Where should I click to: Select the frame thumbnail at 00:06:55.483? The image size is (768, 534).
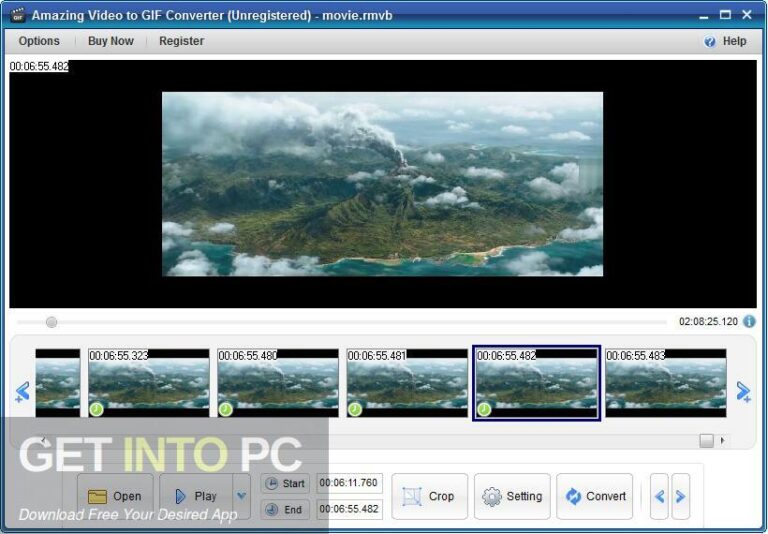[666, 383]
